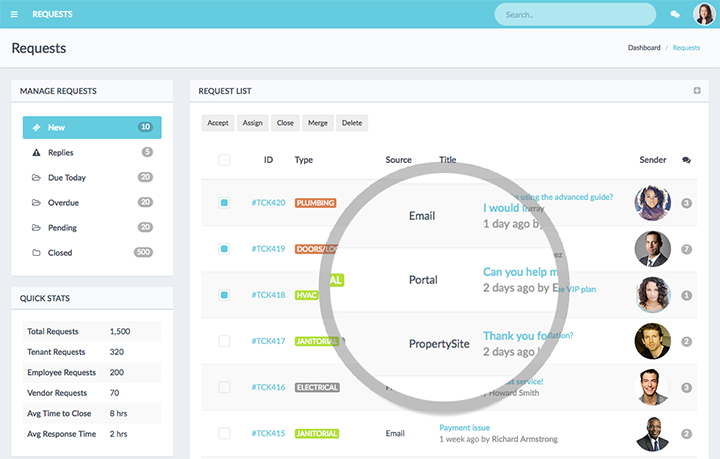Click into the Search field
Screen dimensions: 720x459
pos(575,14)
